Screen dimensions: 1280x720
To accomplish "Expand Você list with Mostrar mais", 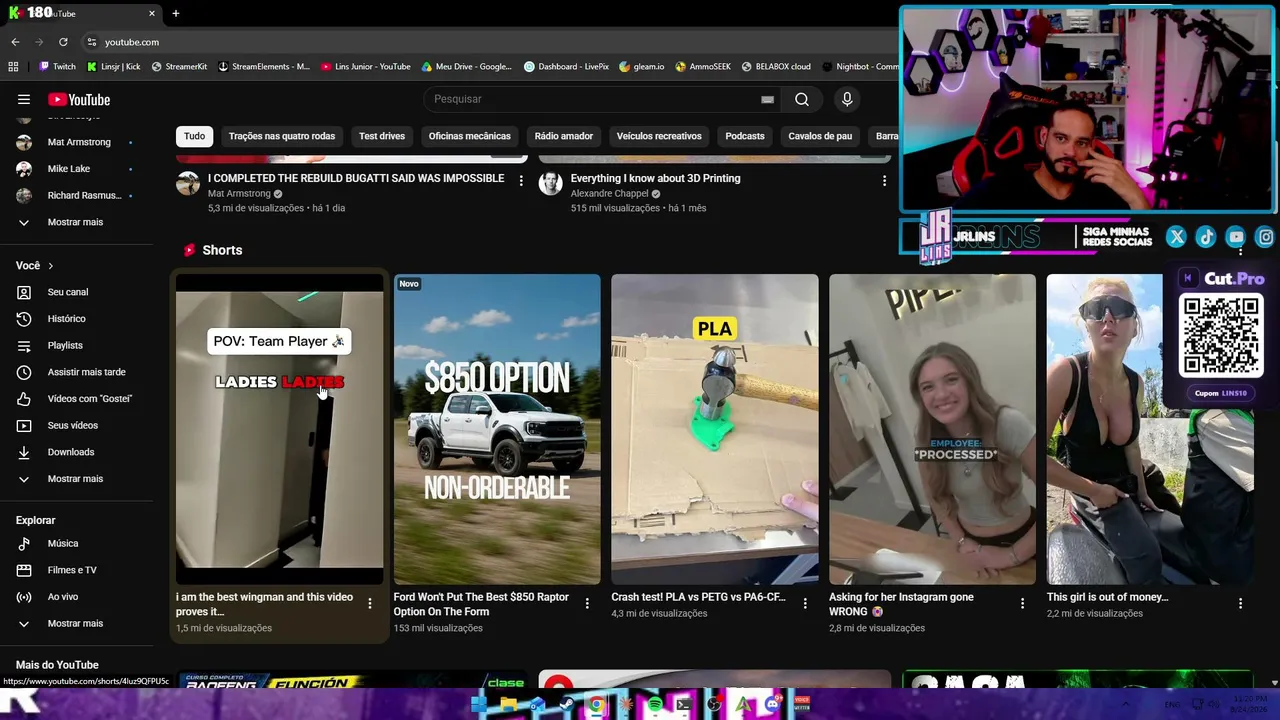I will tap(76, 479).
